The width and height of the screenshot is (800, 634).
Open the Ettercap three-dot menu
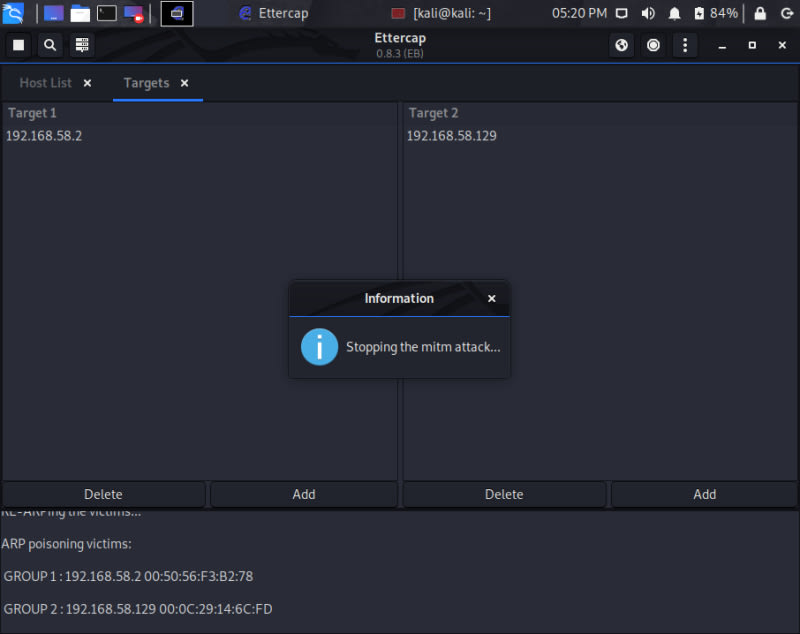[685, 45]
